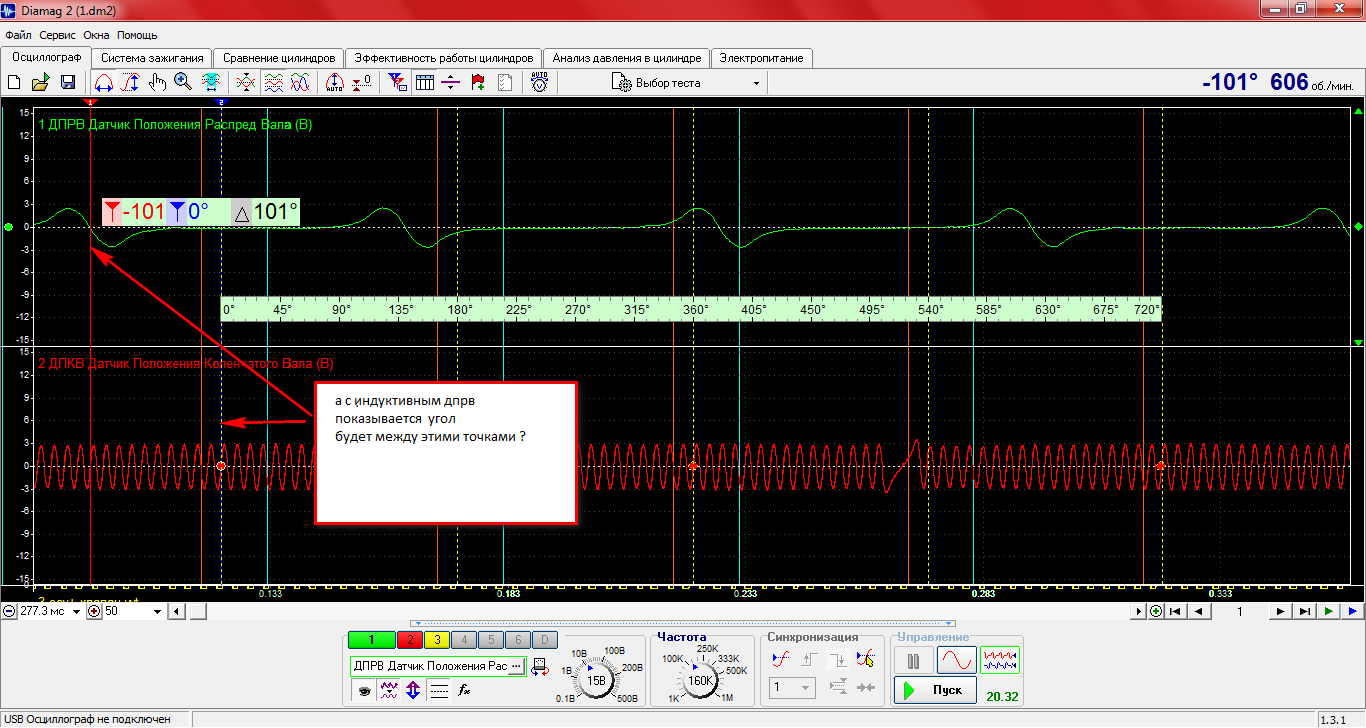Open a file with the folder icon
The height and width of the screenshot is (728, 1366).
(41, 83)
